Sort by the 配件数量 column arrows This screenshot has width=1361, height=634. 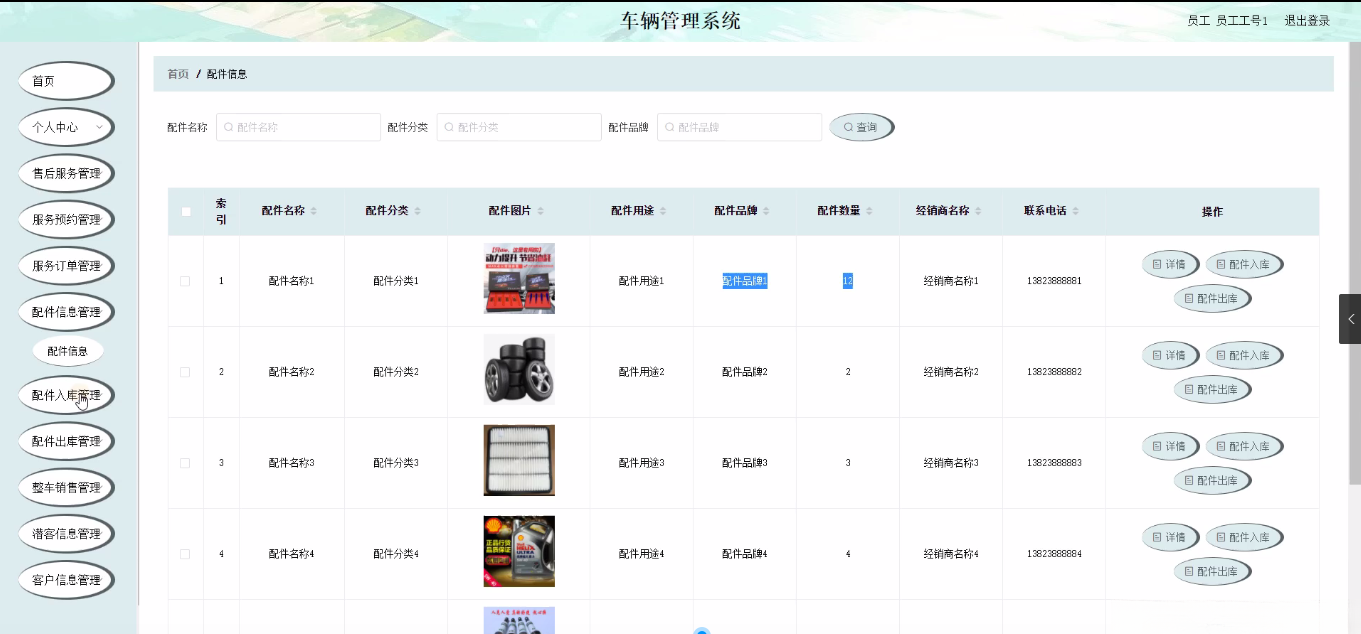869,211
